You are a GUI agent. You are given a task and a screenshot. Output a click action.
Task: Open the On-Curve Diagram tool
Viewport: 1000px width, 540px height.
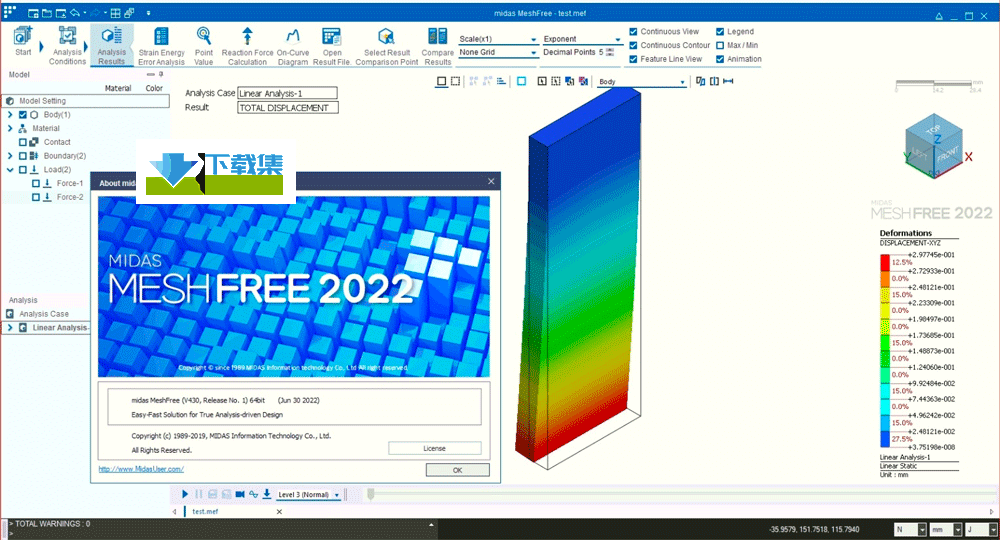[x=293, y=46]
